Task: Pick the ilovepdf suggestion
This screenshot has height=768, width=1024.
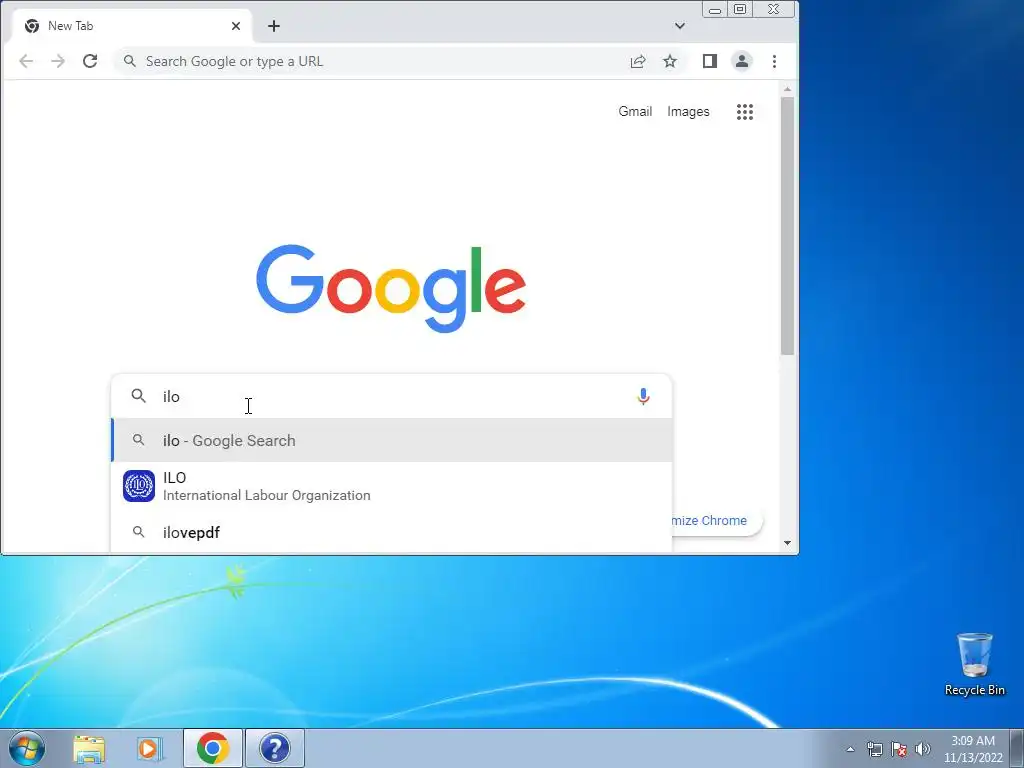Action: (x=392, y=532)
